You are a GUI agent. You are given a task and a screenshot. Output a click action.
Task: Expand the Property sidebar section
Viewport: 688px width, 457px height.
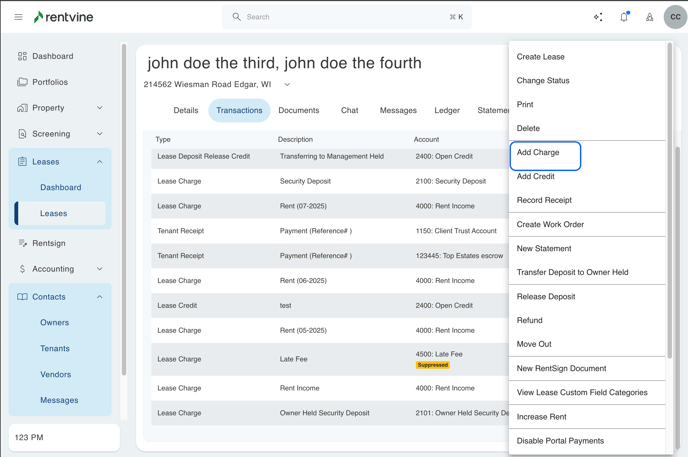[99, 108]
